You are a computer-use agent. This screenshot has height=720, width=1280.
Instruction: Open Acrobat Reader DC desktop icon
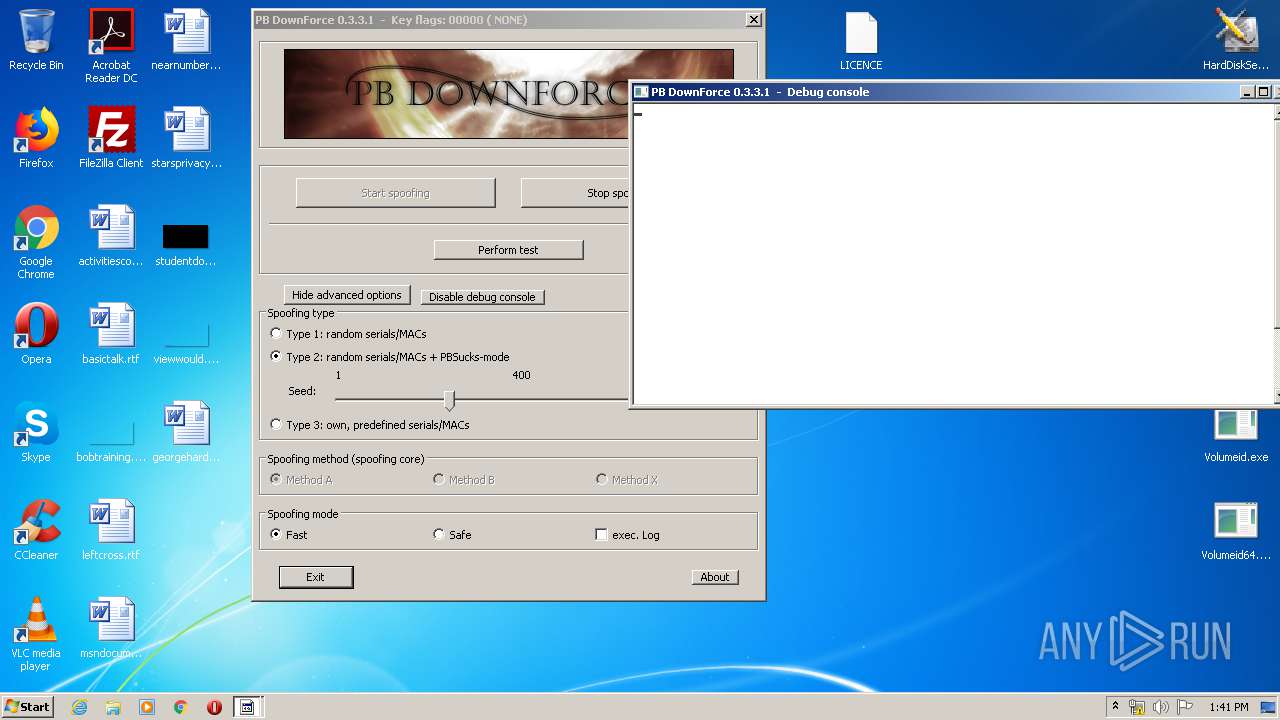[111, 46]
